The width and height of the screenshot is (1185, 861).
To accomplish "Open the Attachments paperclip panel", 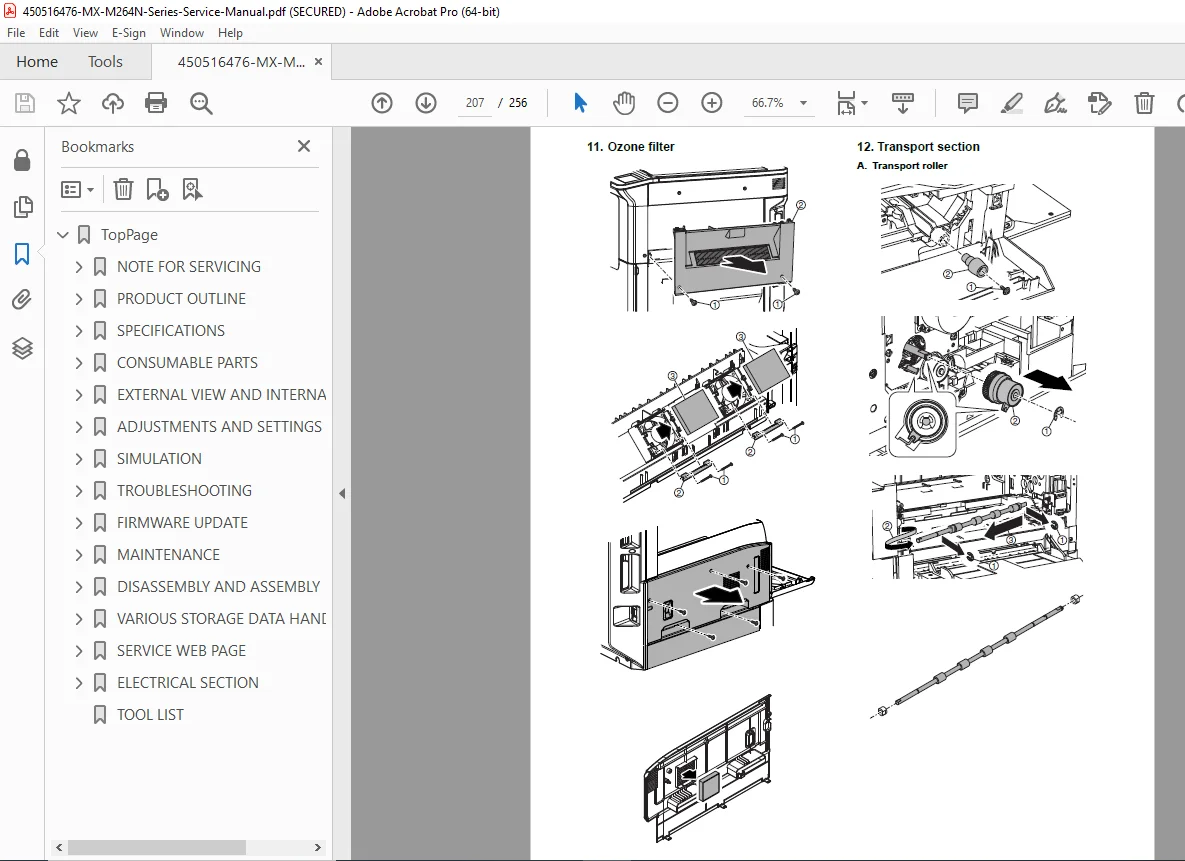I will coord(22,300).
